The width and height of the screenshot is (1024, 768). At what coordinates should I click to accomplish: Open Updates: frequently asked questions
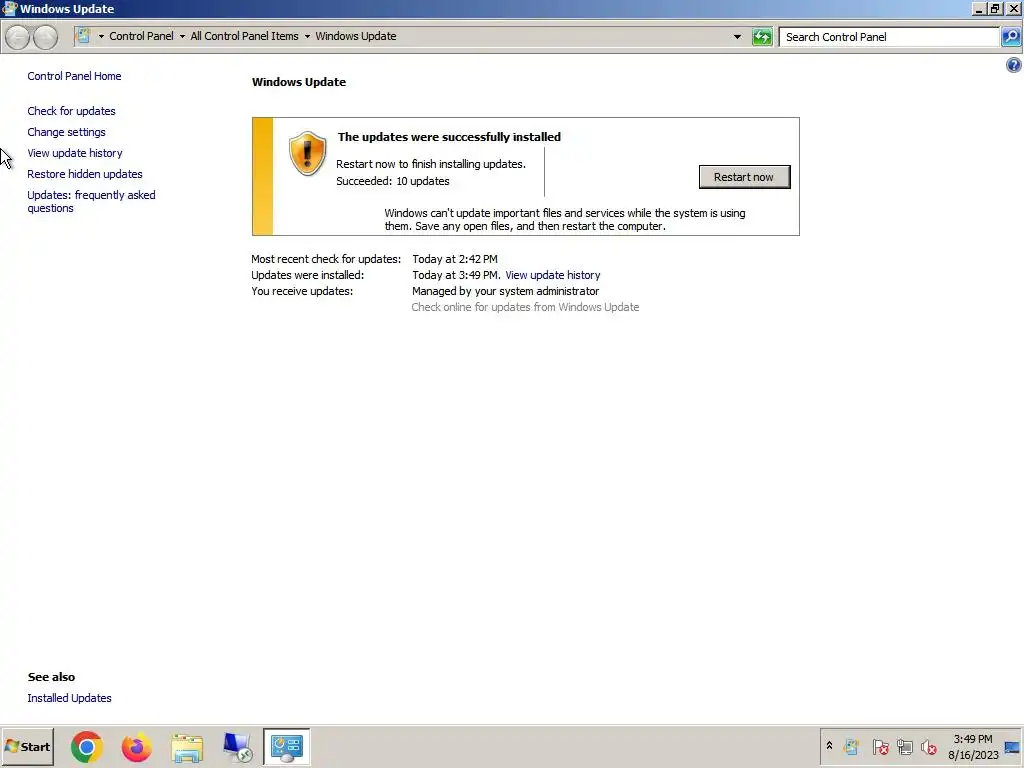91,201
